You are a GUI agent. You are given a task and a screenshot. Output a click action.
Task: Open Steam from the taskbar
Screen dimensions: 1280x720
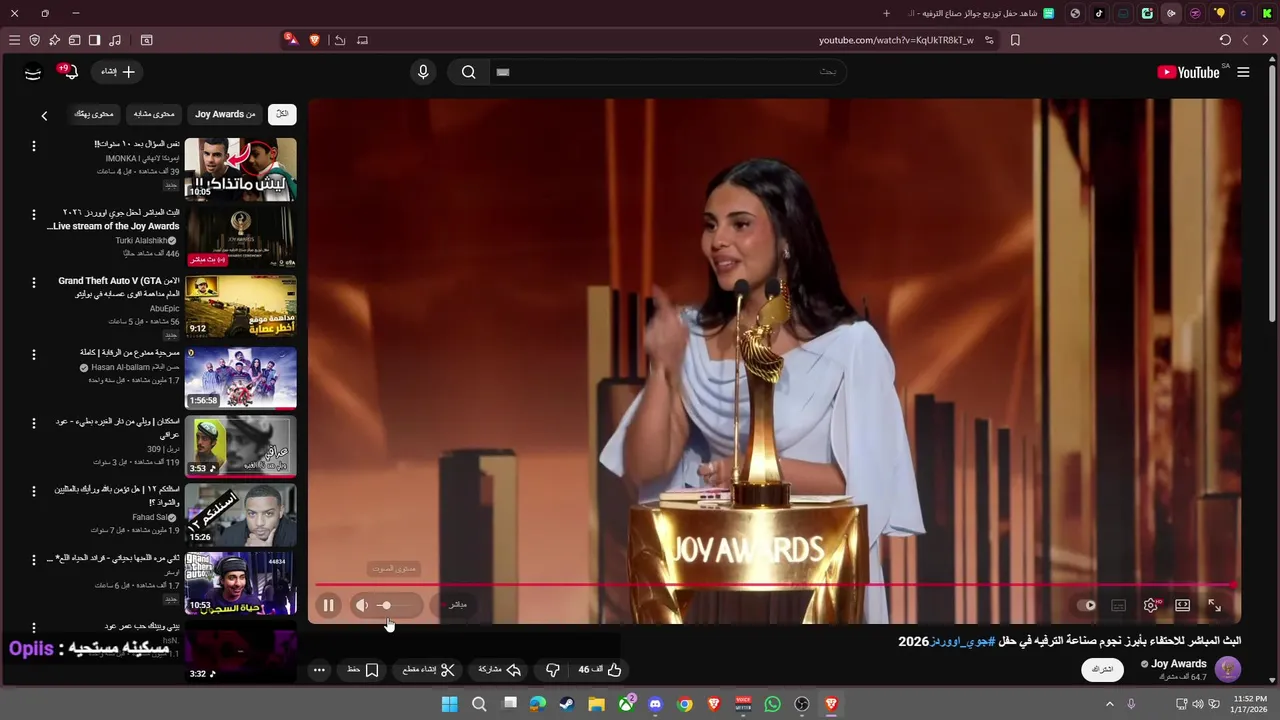(566, 704)
